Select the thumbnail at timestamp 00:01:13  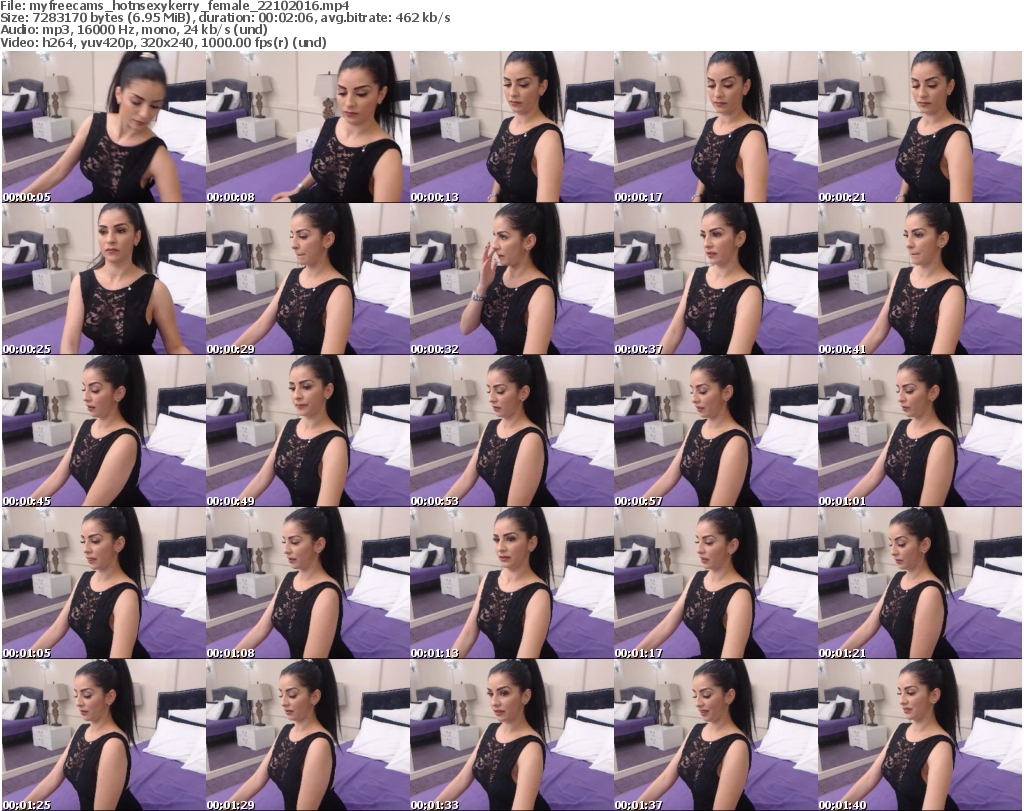(x=511, y=583)
